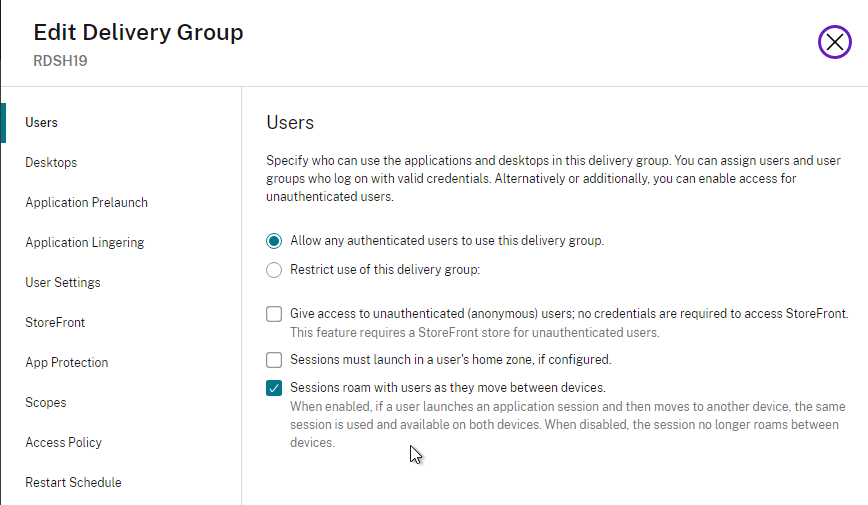868x505 pixels.
Task: Click the Sessions roam with users label
Action: tap(448, 388)
